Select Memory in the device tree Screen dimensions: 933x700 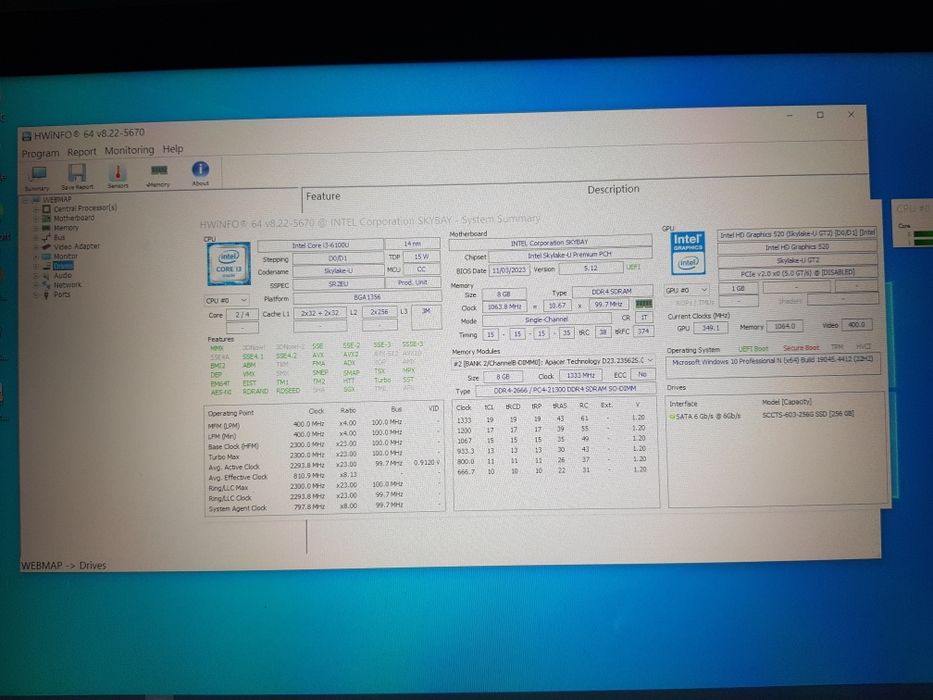66,228
